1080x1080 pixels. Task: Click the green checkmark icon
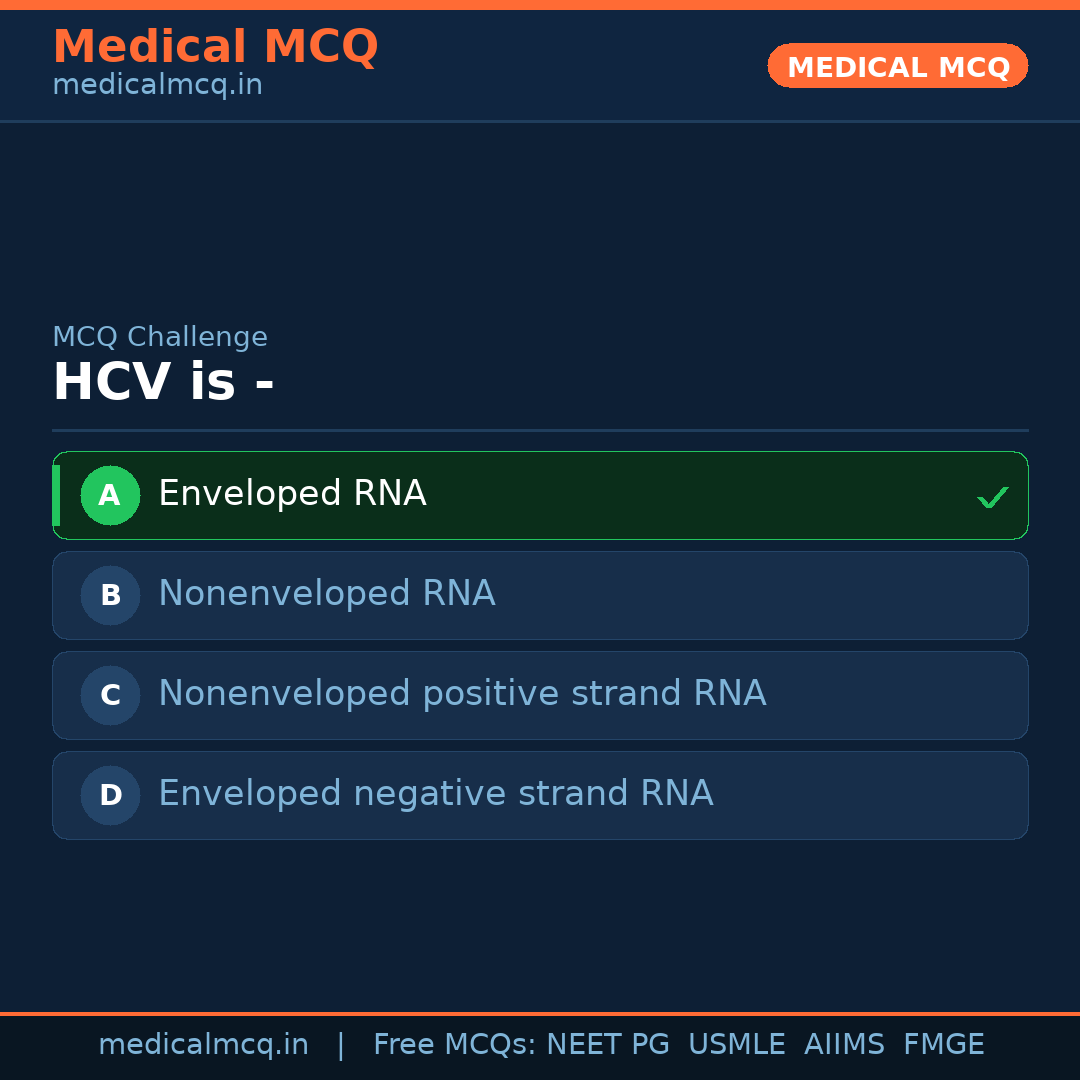tap(992, 497)
